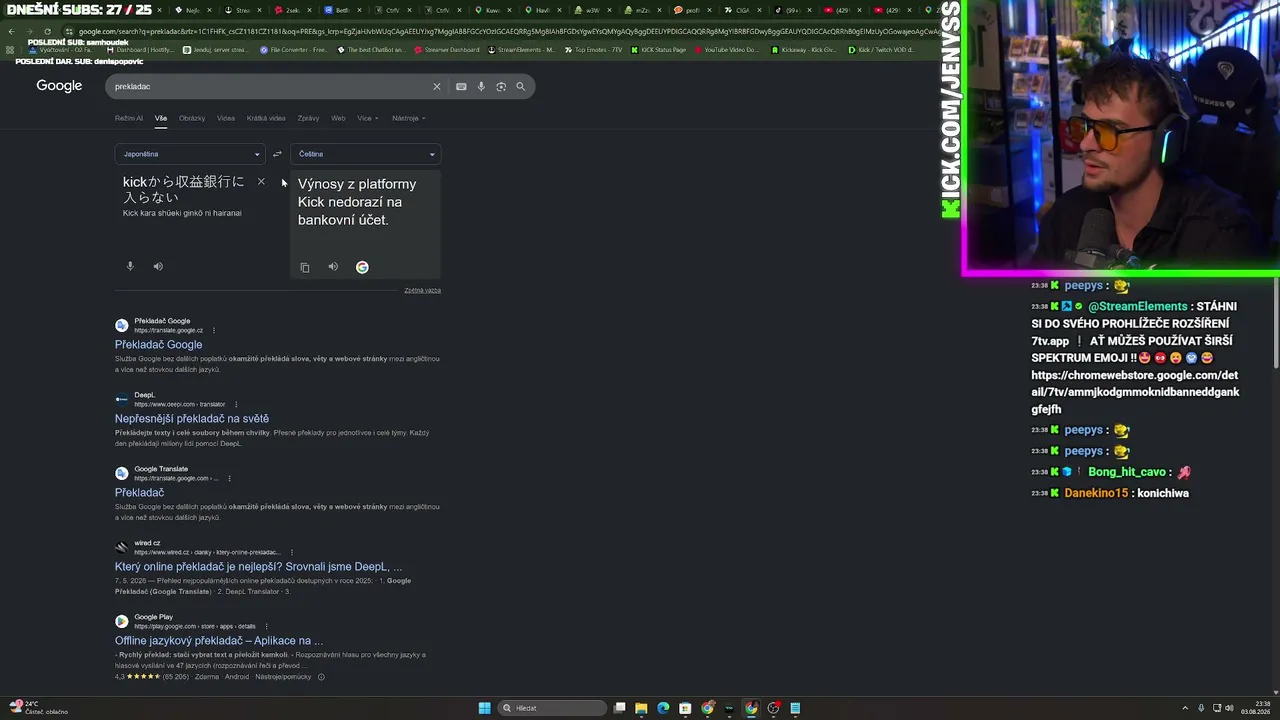Open wired.cz Který online překladač article
This screenshot has height=720, width=1280.
point(258,567)
